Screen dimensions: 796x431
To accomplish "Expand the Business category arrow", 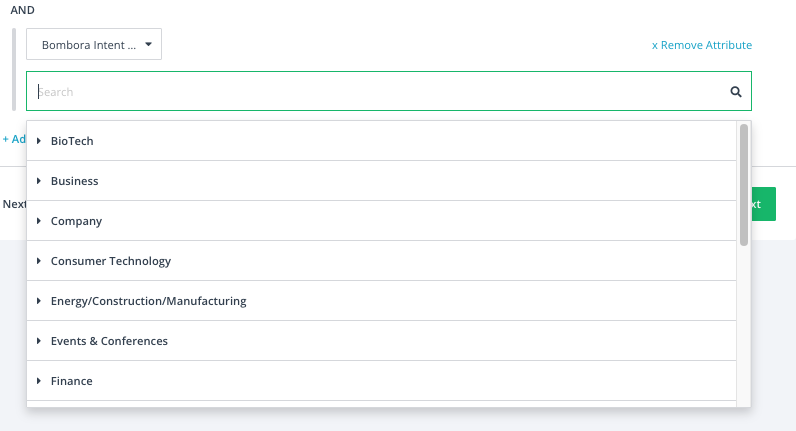I will [39, 181].
